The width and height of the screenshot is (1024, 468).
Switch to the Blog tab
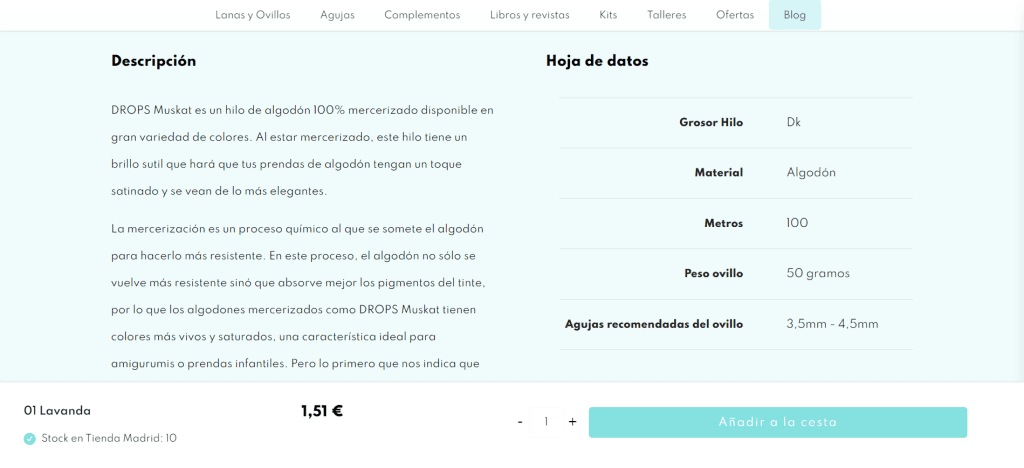click(x=795, y=15)
